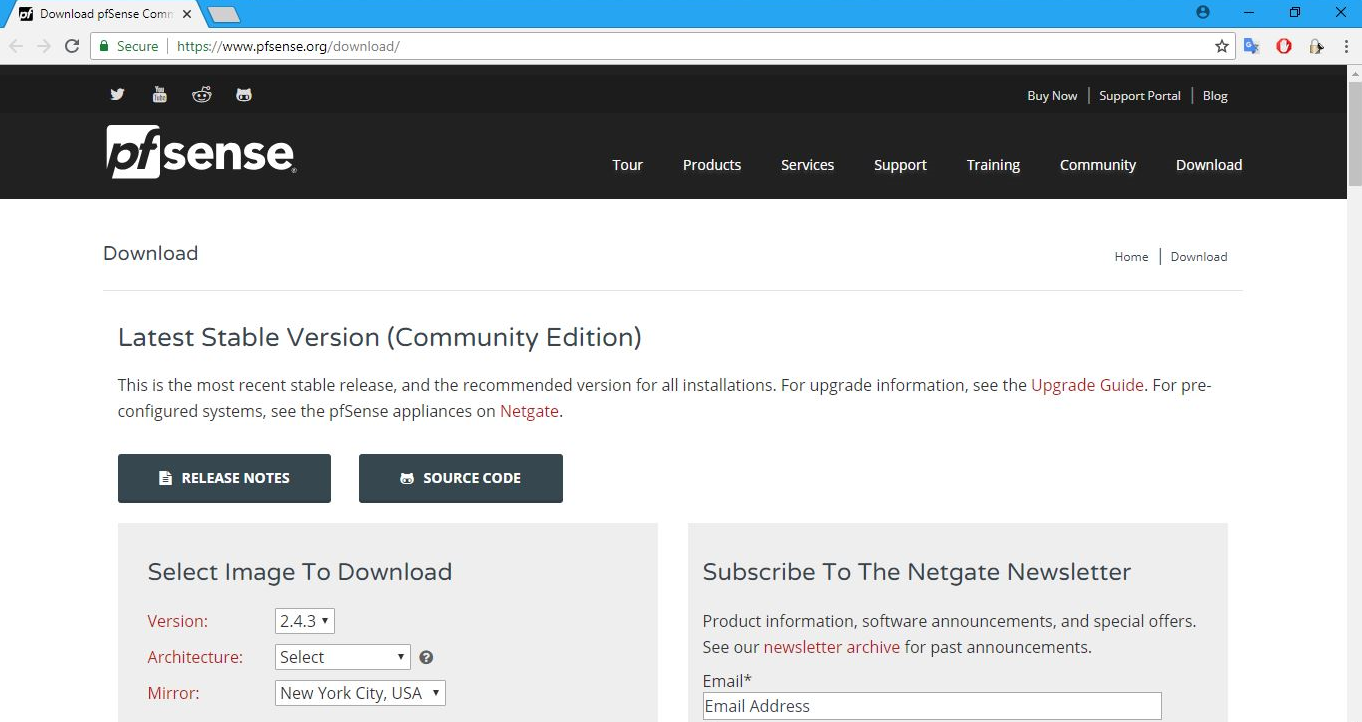Open the YouTube icon in header
Viewport: 1362px width, 722px height.
click(x=160, y=95)
